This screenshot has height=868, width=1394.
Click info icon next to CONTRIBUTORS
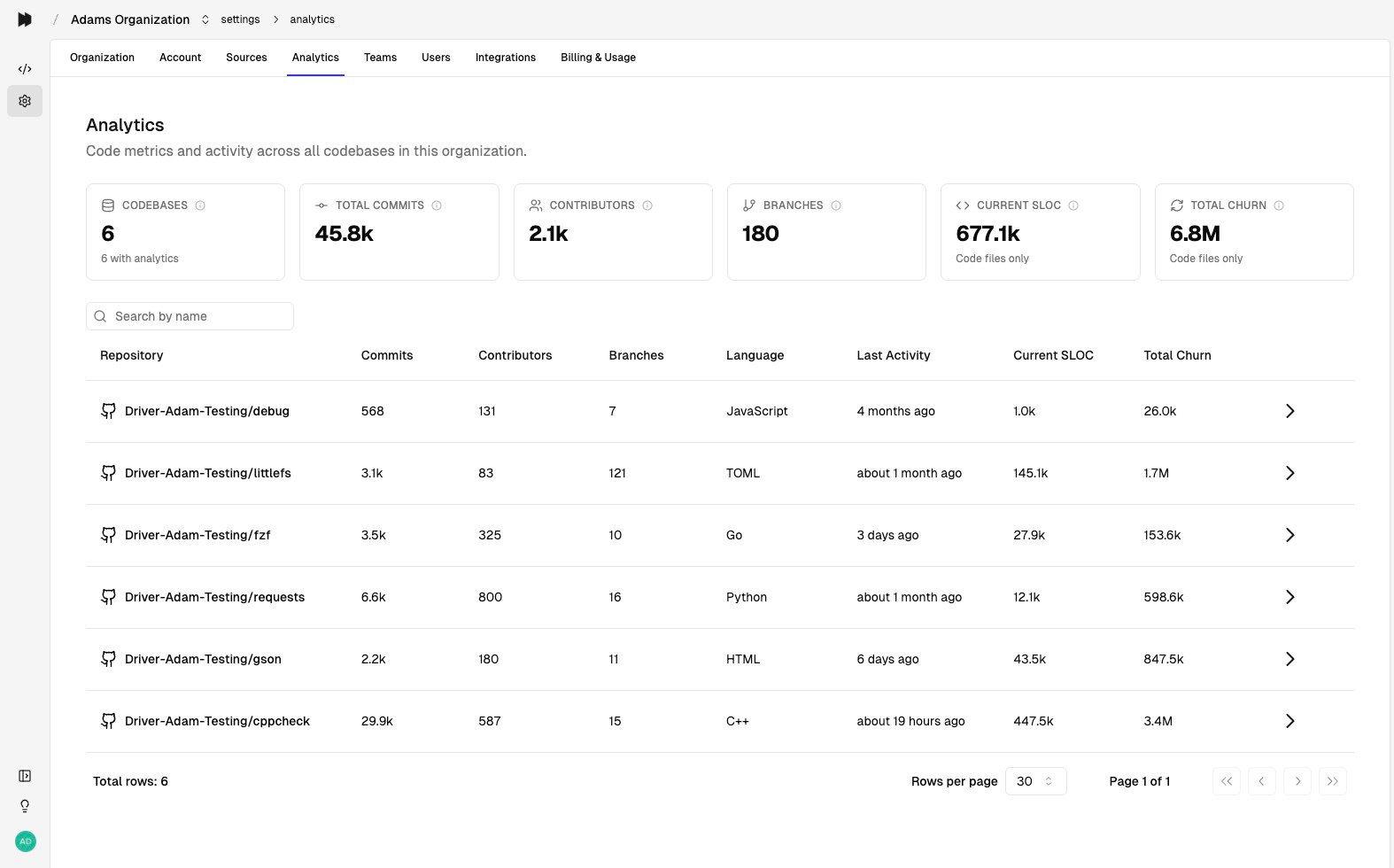pos(647,205)
